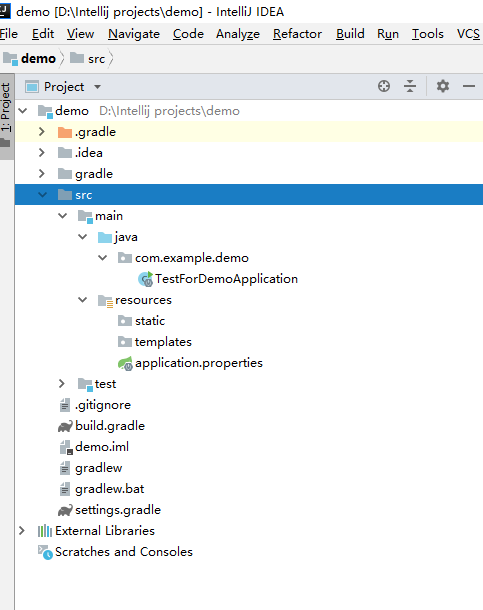Click the demo.iml file icon
This screenshot has width=483, height=610.
click(66, 447)
